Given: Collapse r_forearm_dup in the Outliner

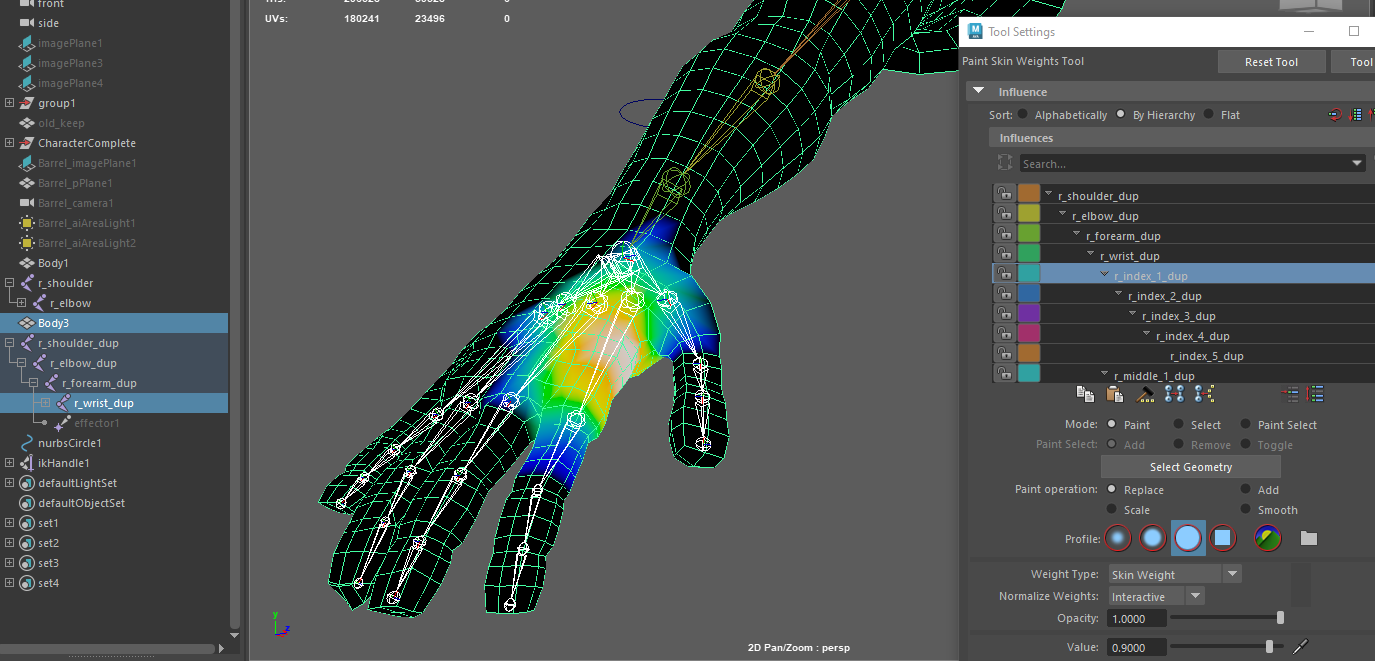Looking at the screenshot, I should tap(34, 383).
